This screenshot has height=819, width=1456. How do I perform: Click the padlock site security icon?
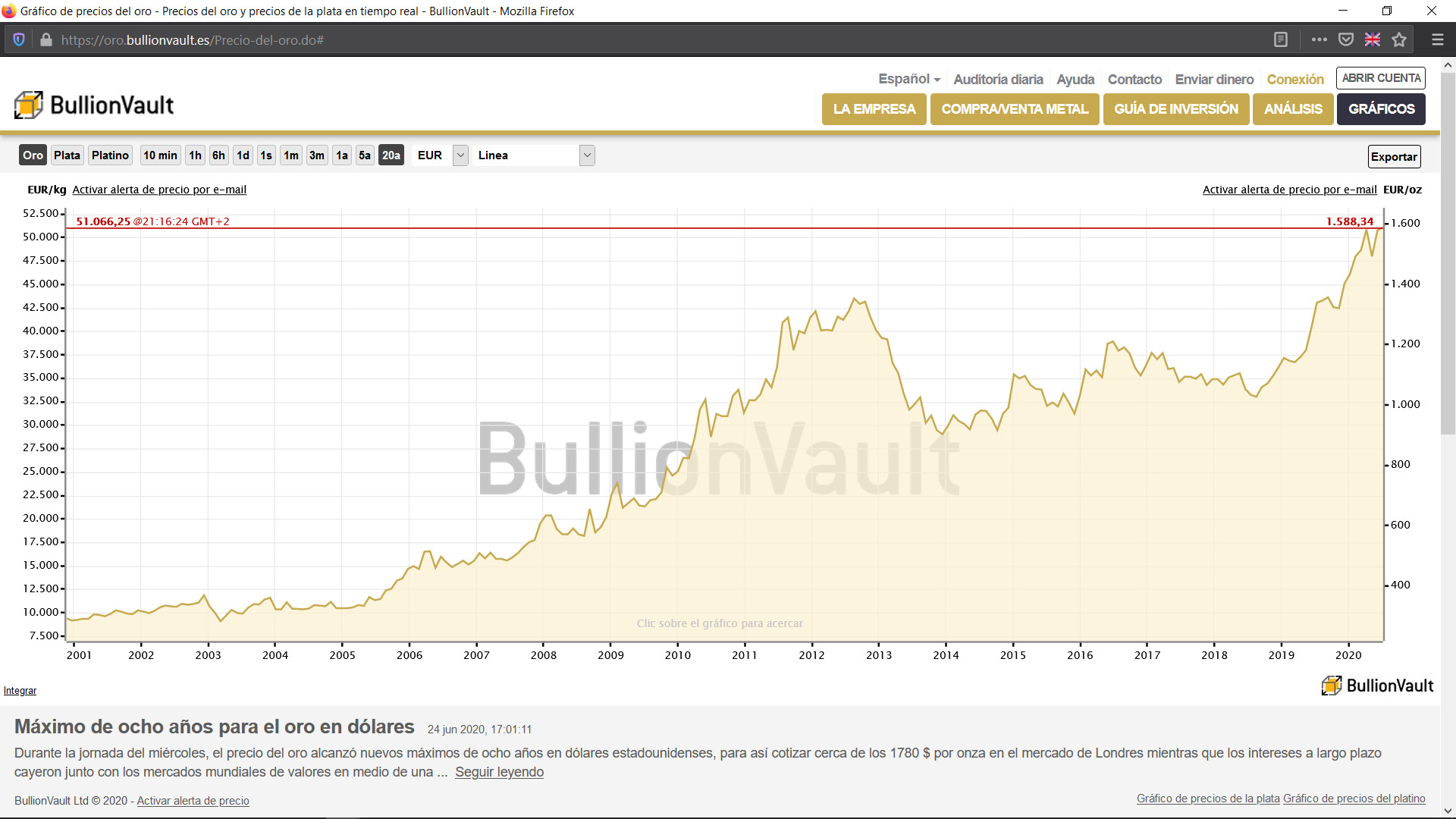(46, 39)
